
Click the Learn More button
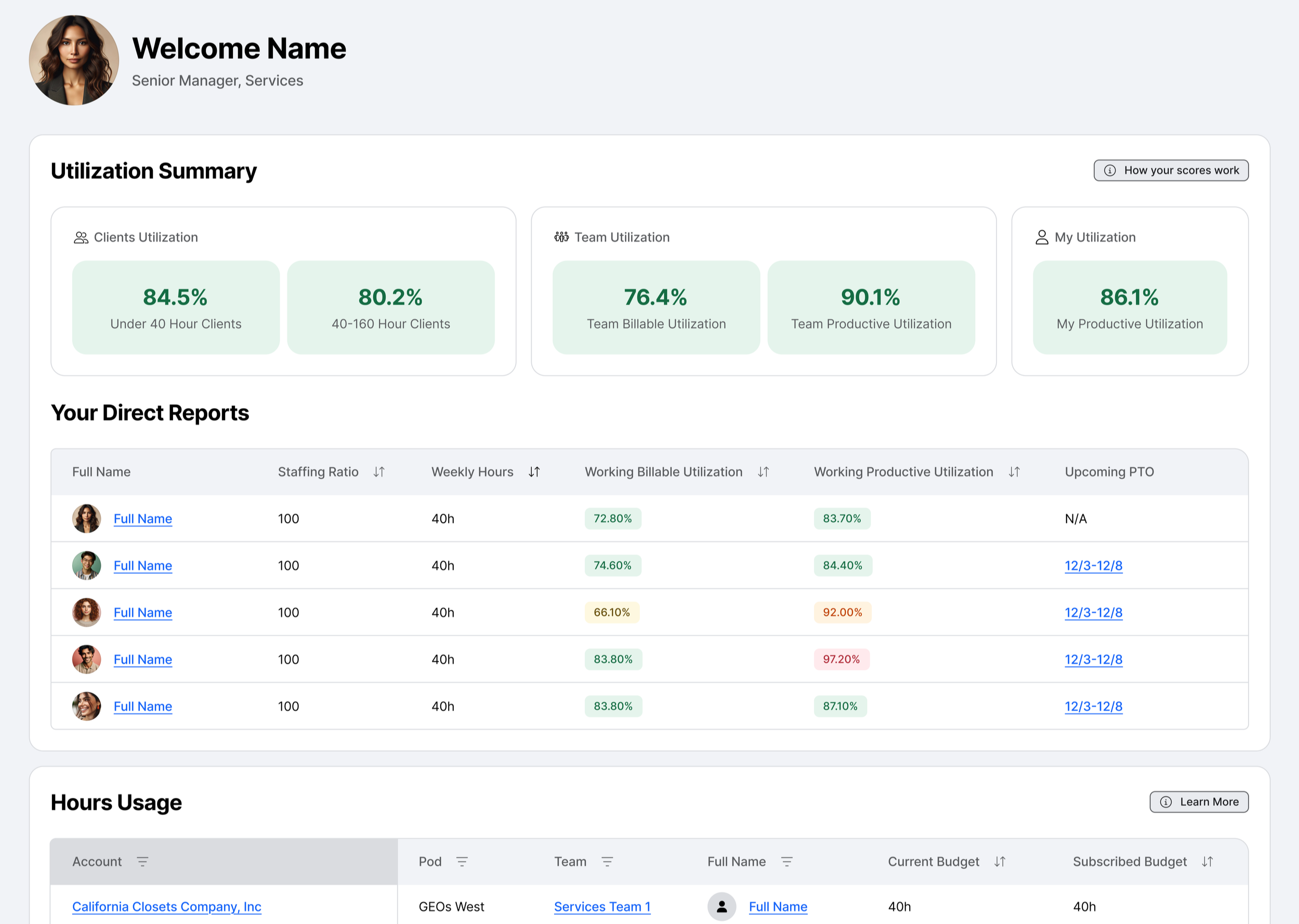pos(1199,802)
